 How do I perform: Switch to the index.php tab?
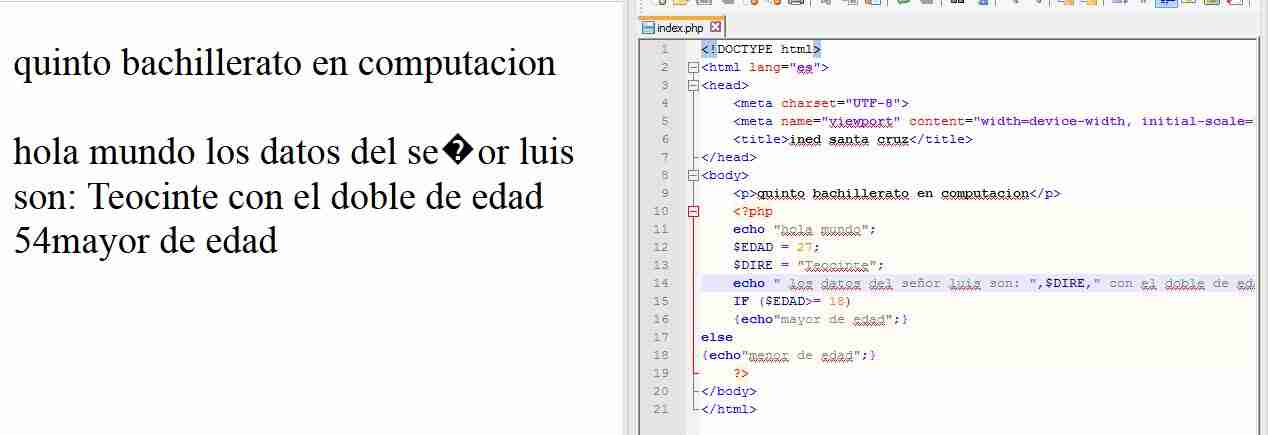[x=680, y=28]
